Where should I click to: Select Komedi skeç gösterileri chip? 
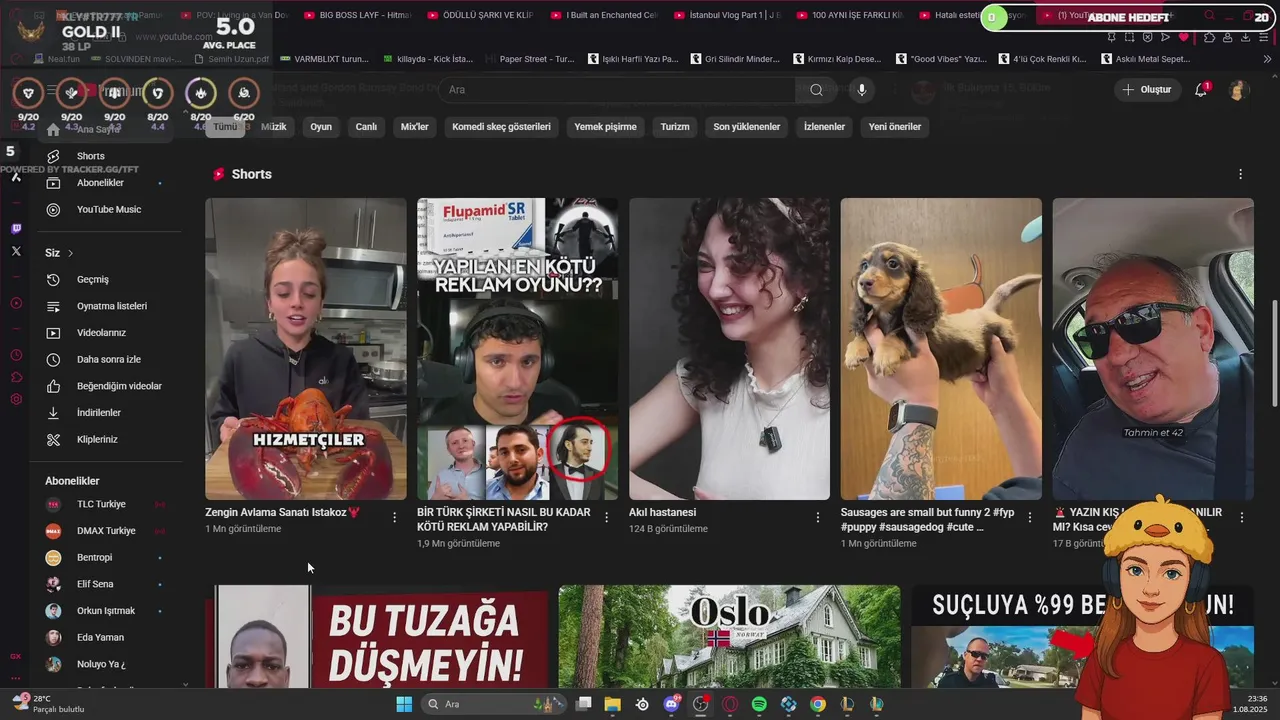click(x=501, y=127)
